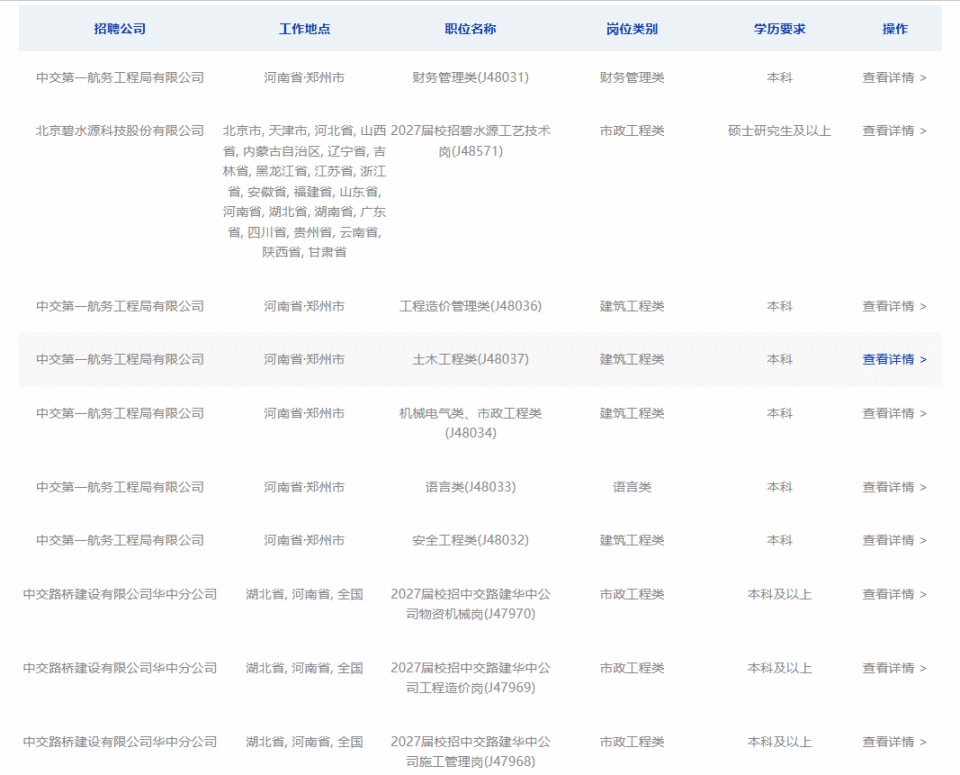
Task: Select the 职位名称 column header
Action: pos(470,29)
